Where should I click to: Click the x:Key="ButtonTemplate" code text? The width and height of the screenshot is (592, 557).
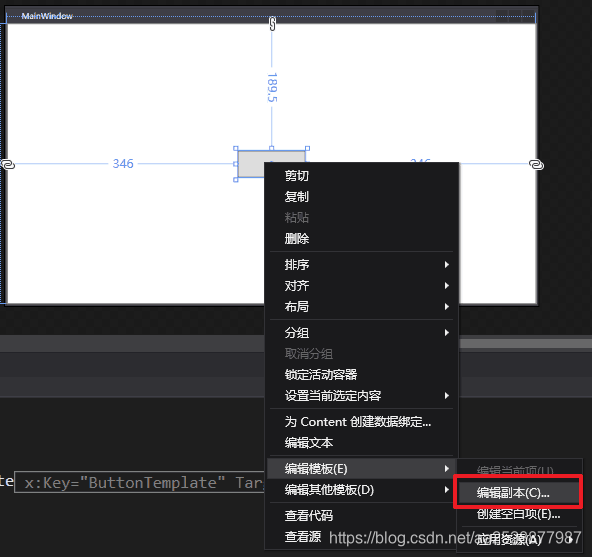[x=125, y=483]
